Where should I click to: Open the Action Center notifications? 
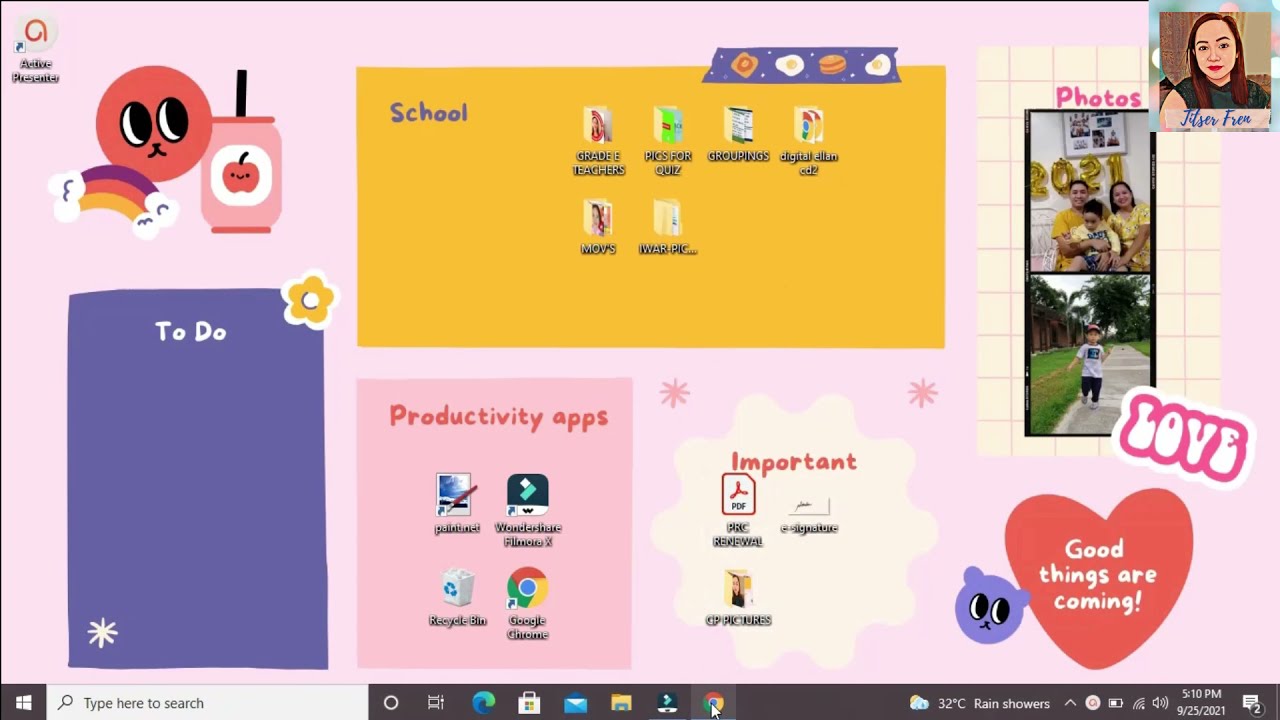coord(1251,703)
